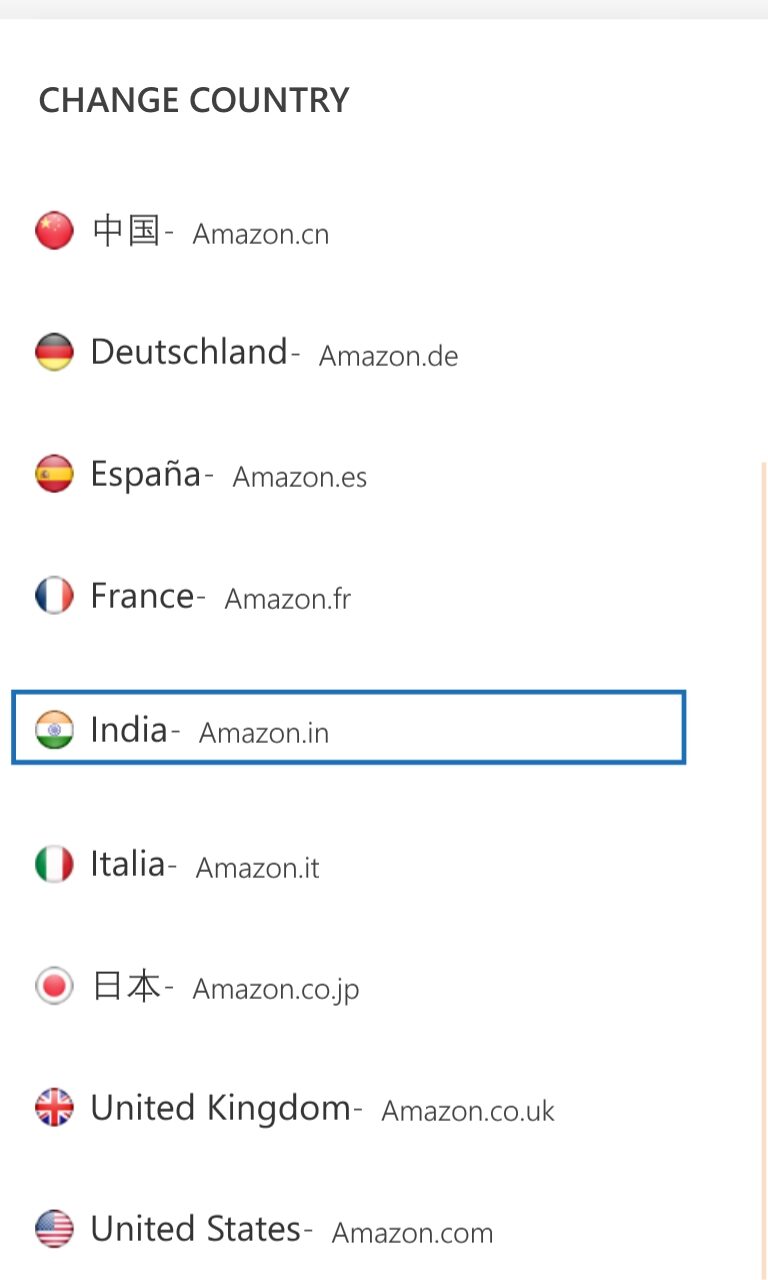Tap the United Kingdom flag icon
The width and height of the screenshot is (768, 1280).
click(x=54, y=1108)
